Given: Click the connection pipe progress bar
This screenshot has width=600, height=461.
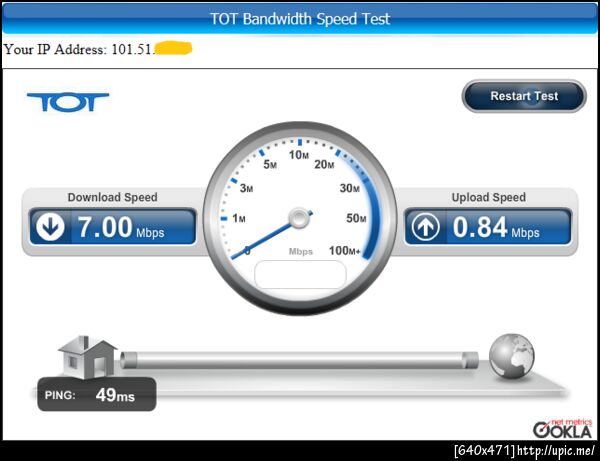Looking at the screenshot, I should 299,360.
